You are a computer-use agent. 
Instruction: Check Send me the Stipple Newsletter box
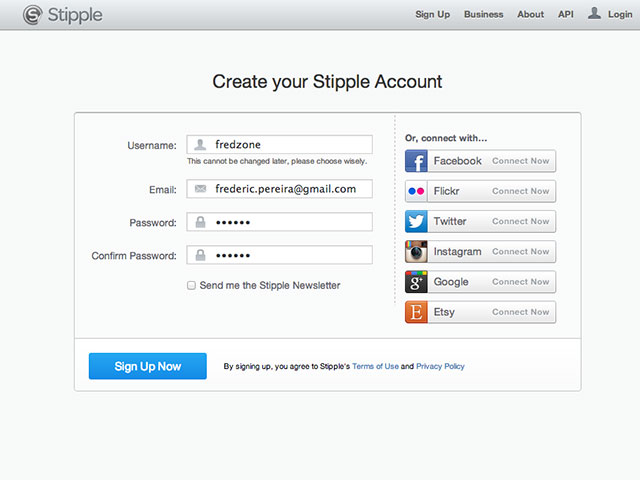pos(191,285)
